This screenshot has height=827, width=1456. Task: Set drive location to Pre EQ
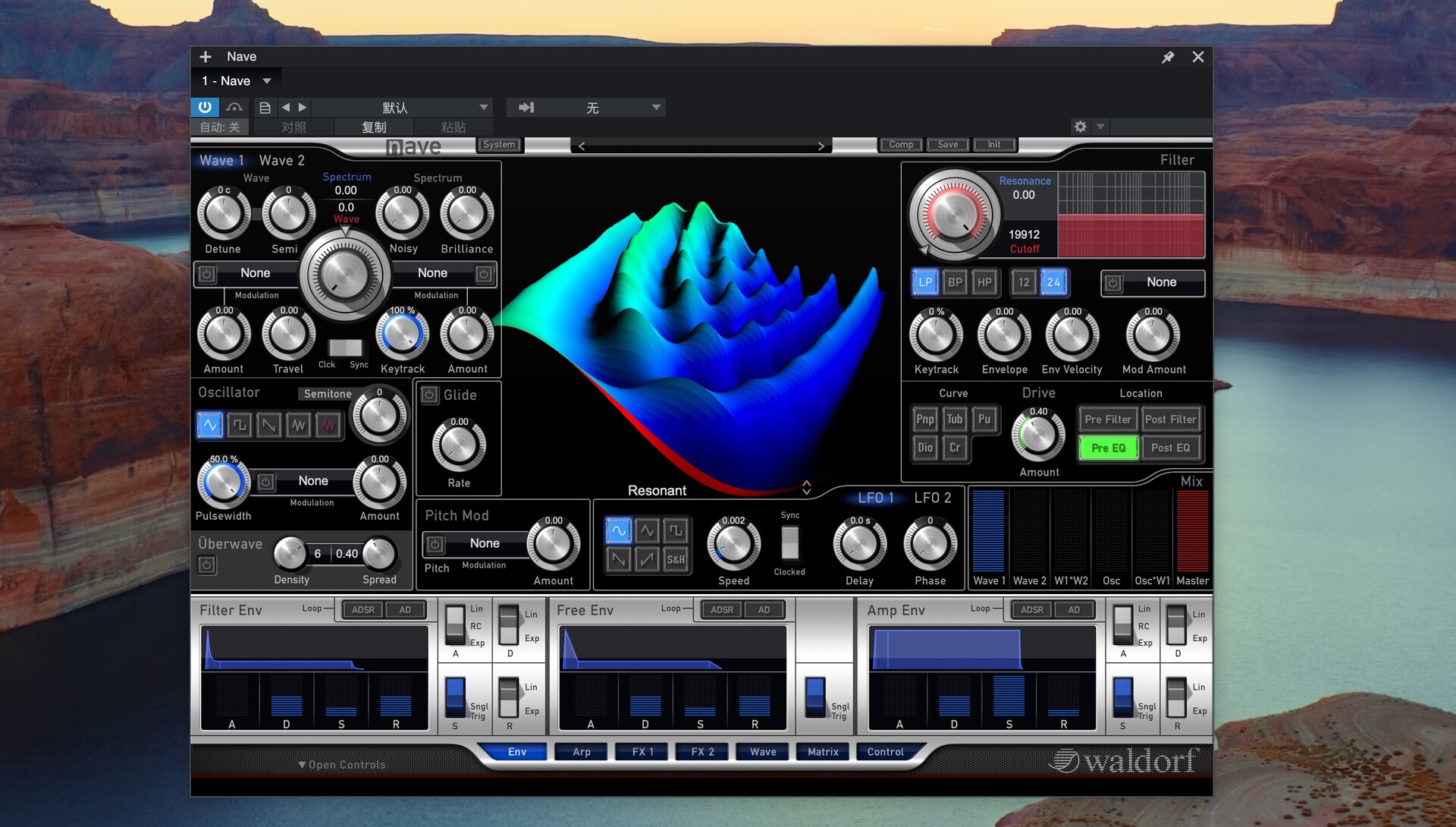1108,448
